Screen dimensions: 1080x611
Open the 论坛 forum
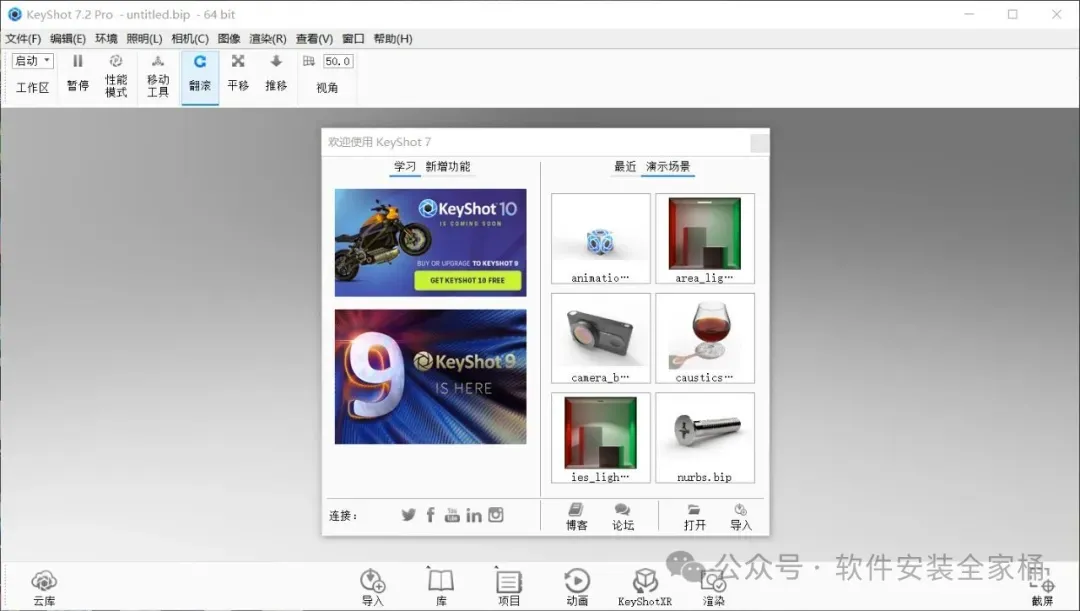tap(623, 517)
